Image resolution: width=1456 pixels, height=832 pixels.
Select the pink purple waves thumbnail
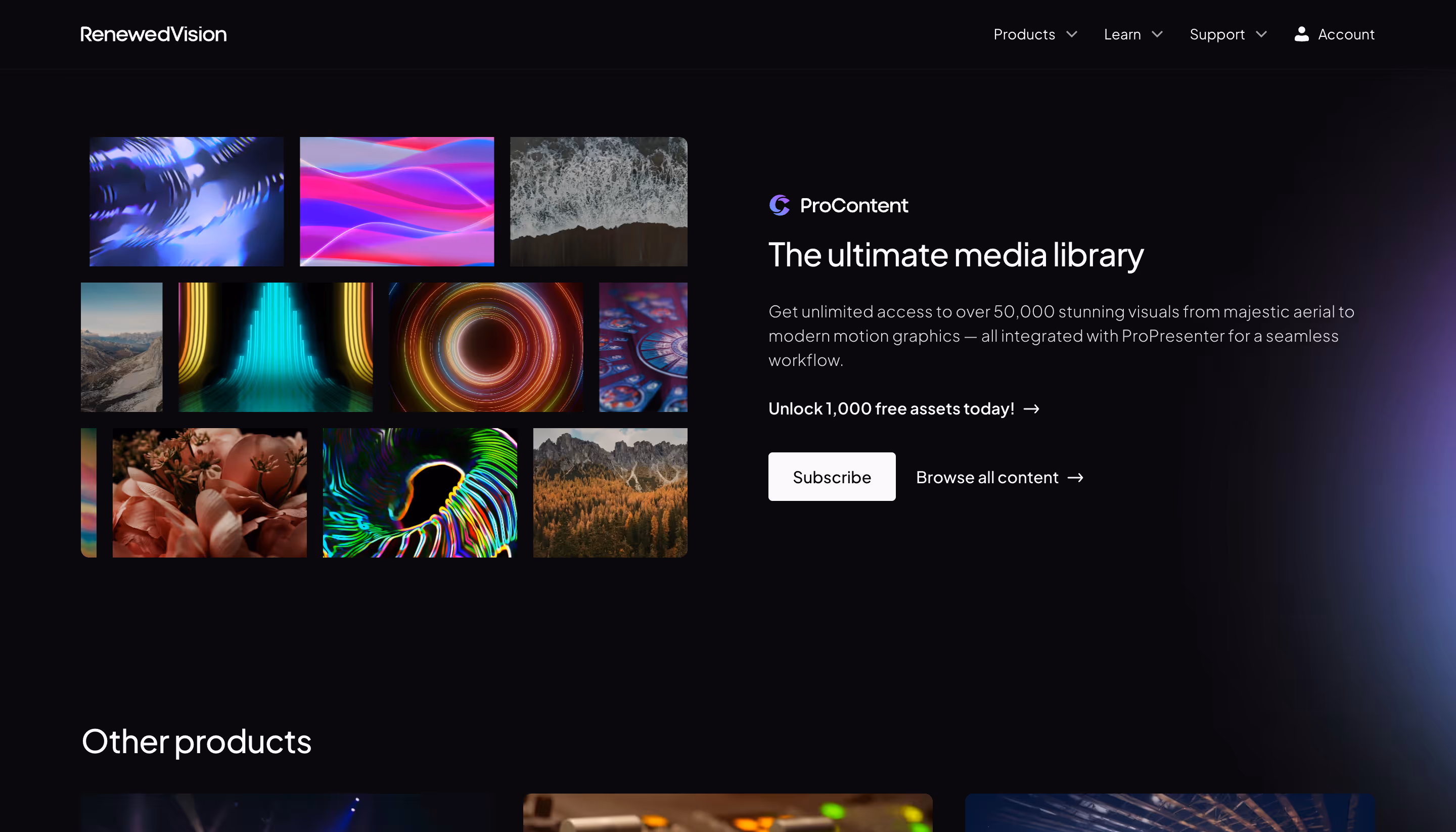(396, 202)
